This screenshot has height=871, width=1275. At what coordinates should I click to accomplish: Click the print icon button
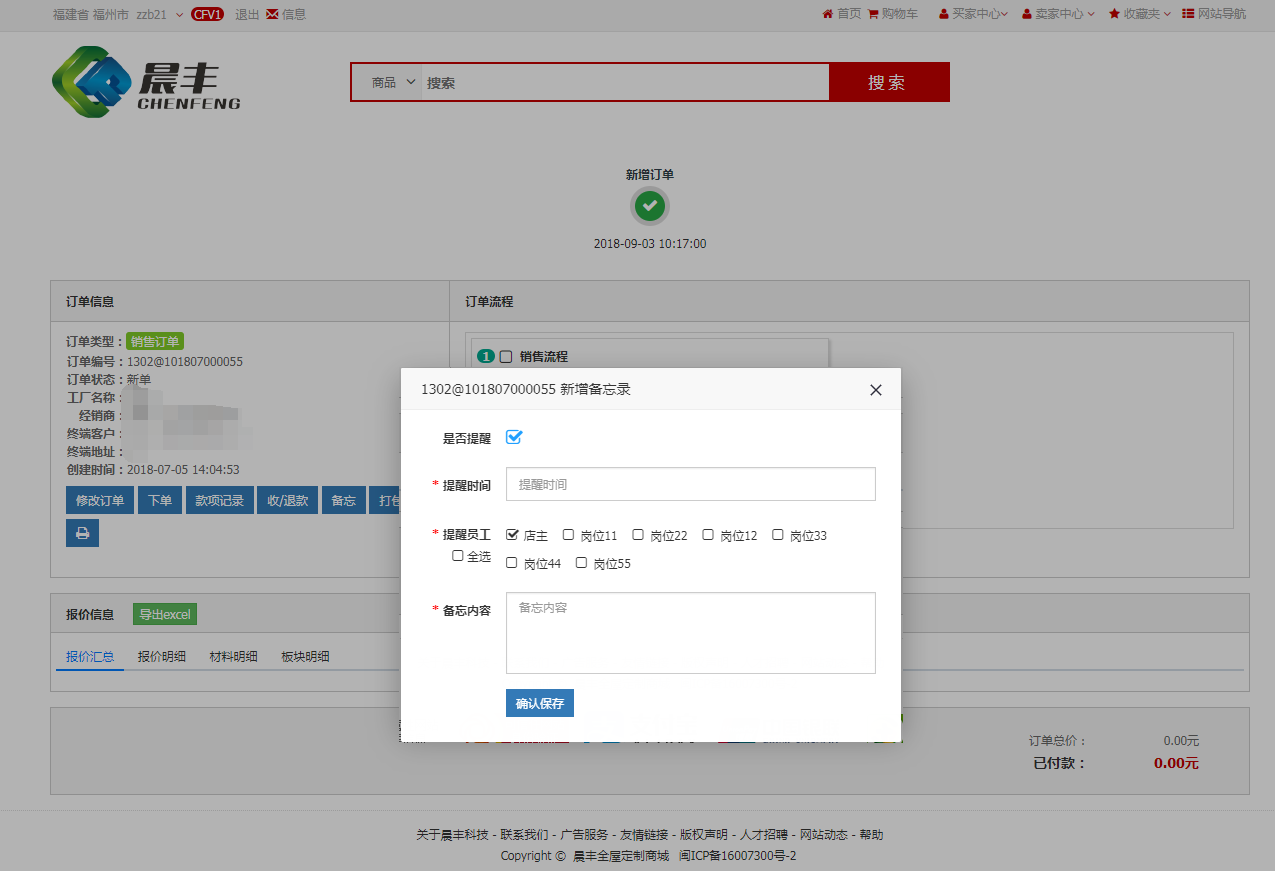click(x=82, y=533)
